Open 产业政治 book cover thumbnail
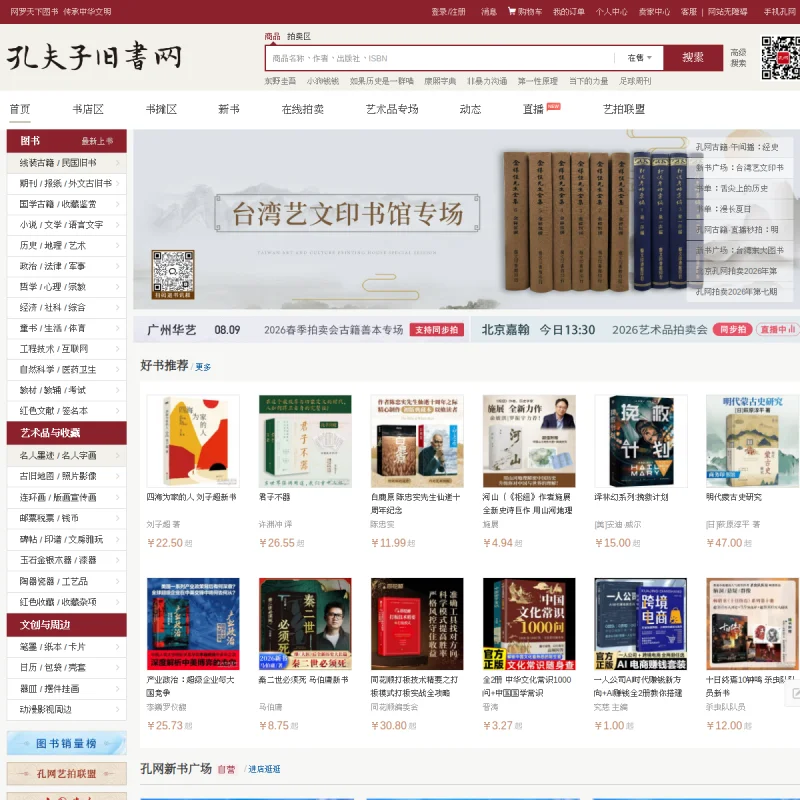The image size is (800, 800). 193,623
